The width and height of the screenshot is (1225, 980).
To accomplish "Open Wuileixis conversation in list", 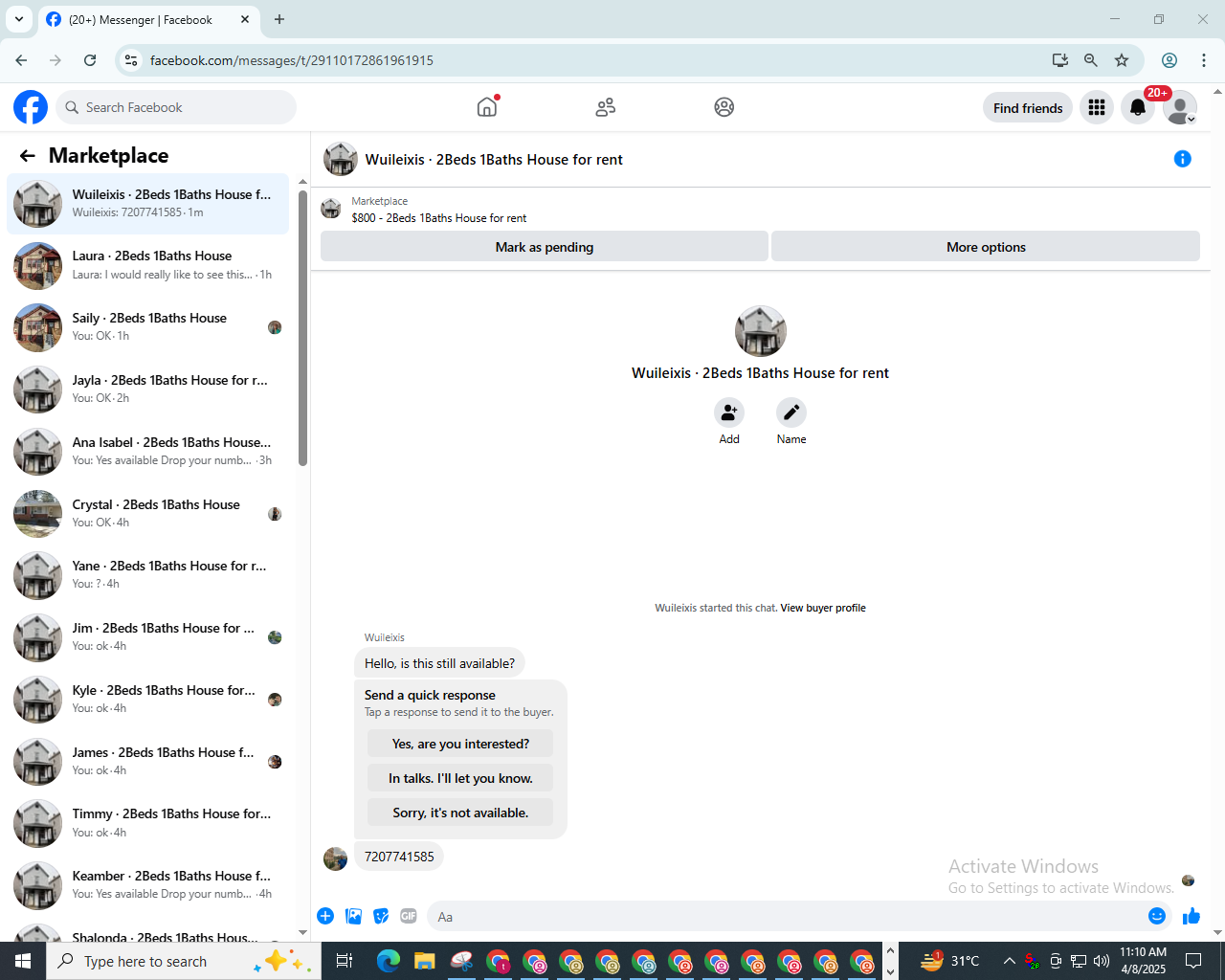I will (x=147, y=204).
